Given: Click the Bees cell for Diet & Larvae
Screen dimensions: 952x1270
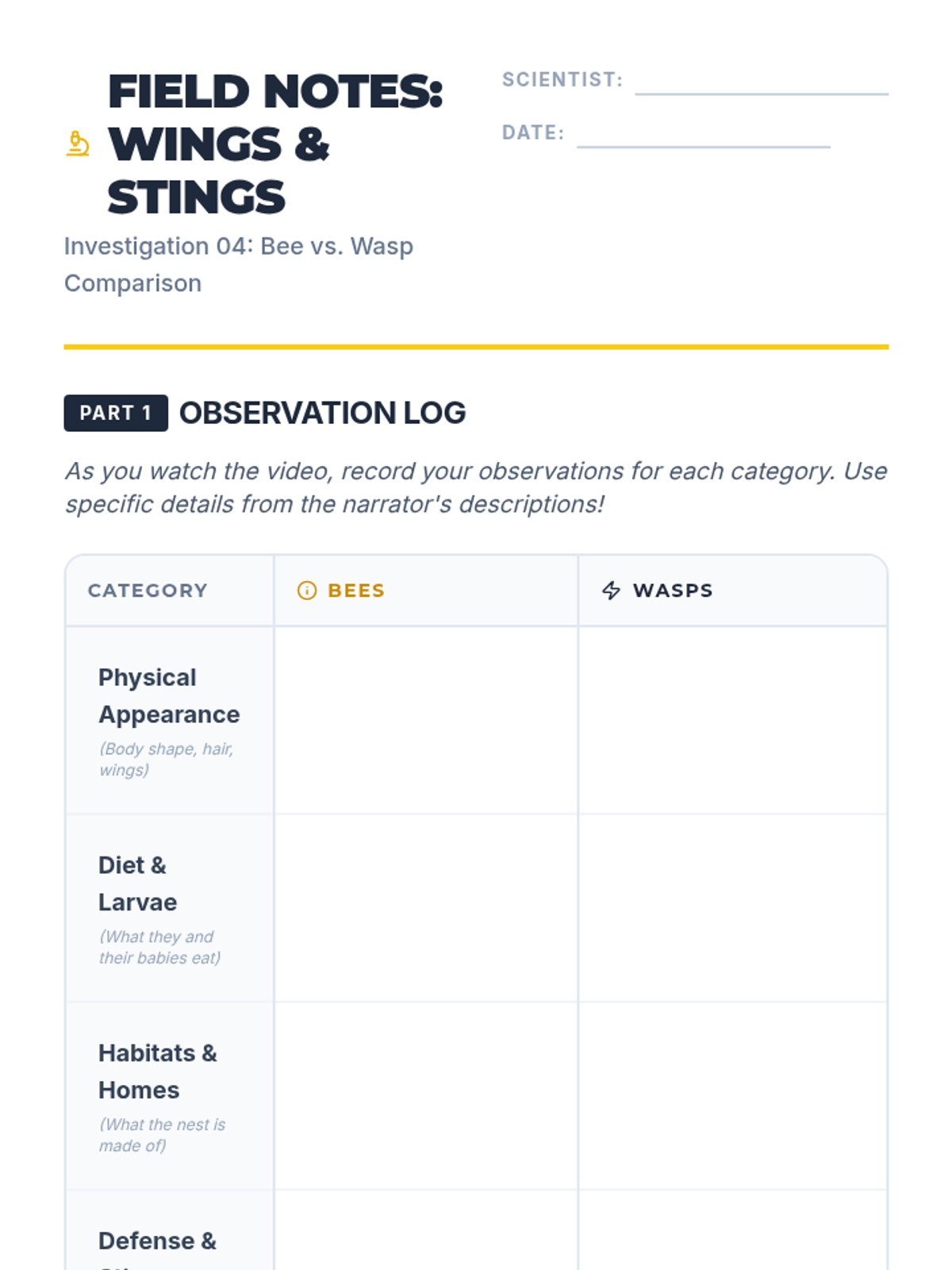Looking at the screenshot, I should [426, 908].
